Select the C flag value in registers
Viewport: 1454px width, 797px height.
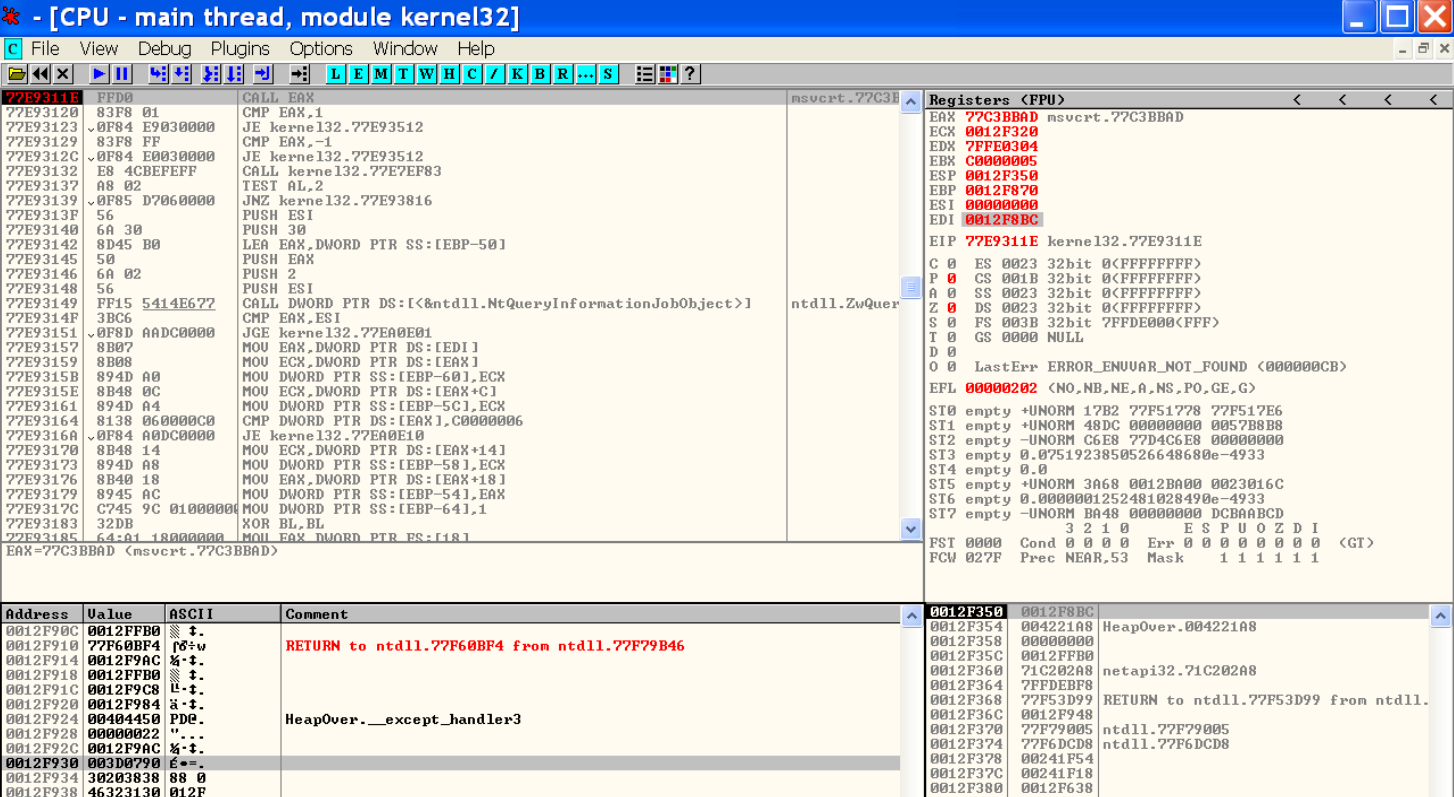pos(952,264)
